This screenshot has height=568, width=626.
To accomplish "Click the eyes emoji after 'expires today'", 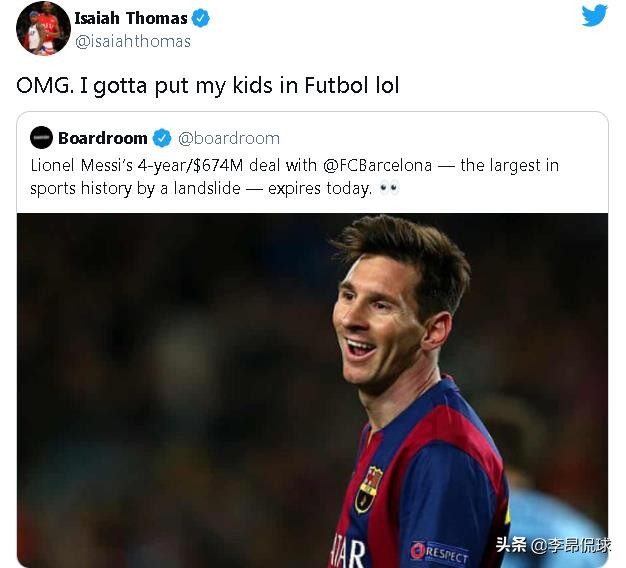I will [x=389, y=188].
